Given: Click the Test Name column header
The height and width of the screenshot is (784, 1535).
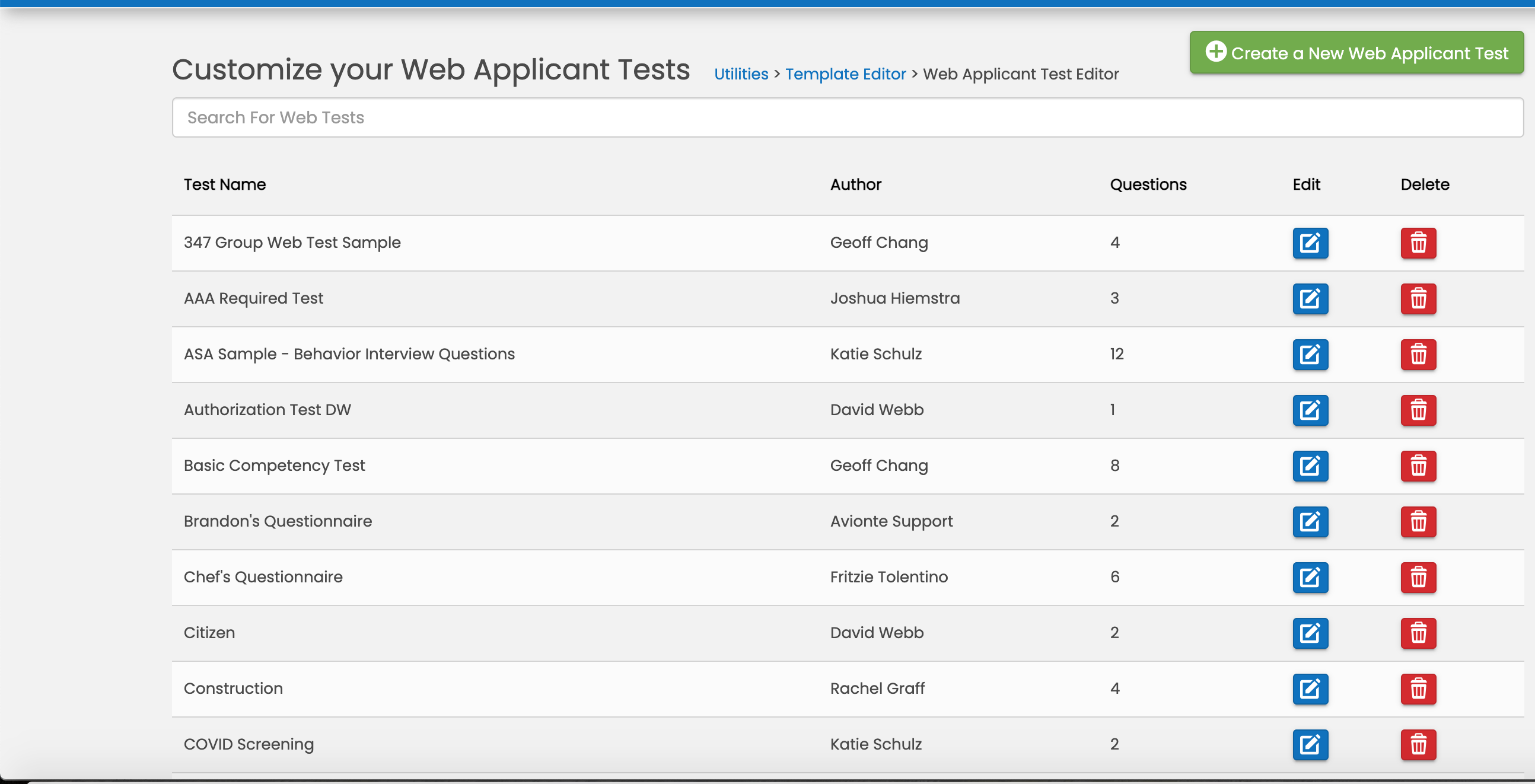Looking at the screenshot, I should point(225,184).
